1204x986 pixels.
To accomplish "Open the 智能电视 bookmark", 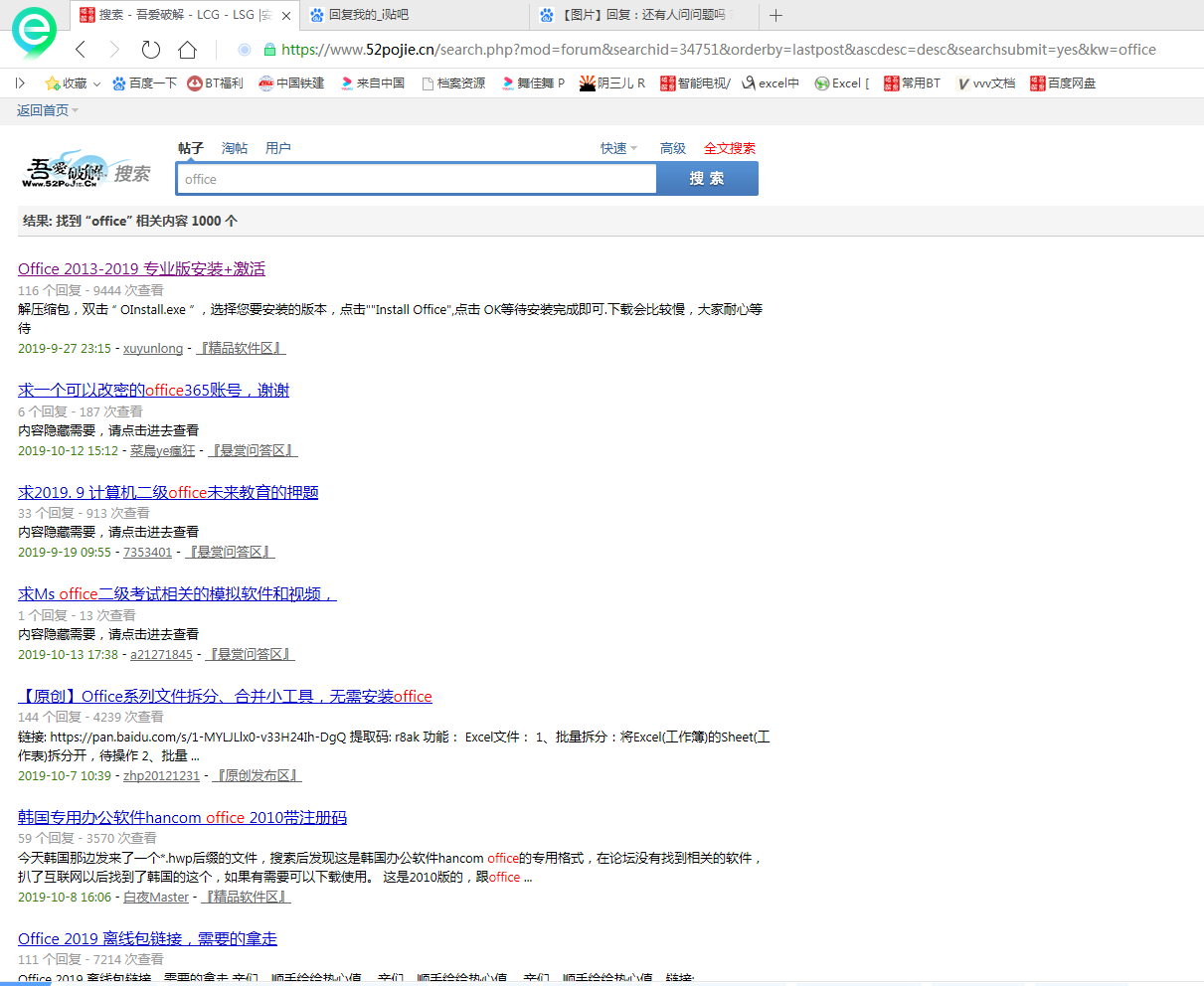I will click(695, 83).
